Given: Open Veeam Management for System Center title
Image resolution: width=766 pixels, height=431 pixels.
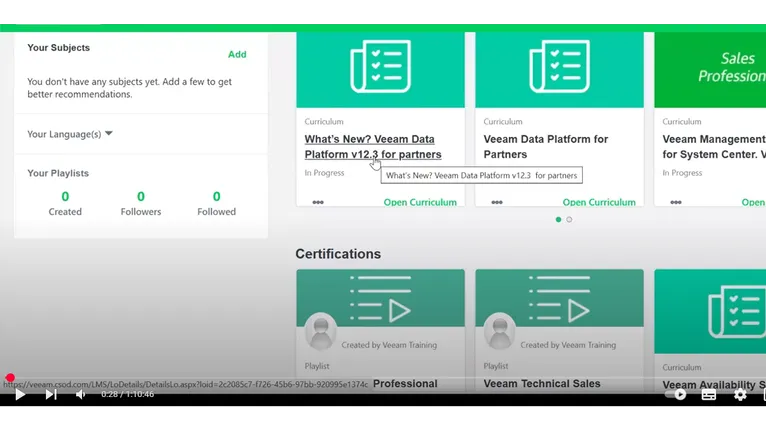Looking at the screenshot, I should [714, 147].
